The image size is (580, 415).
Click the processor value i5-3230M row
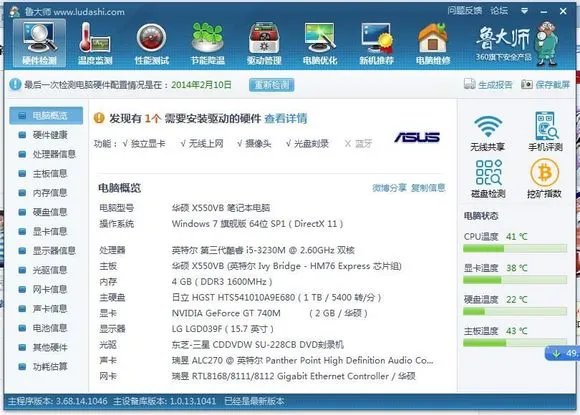(263, 250)
